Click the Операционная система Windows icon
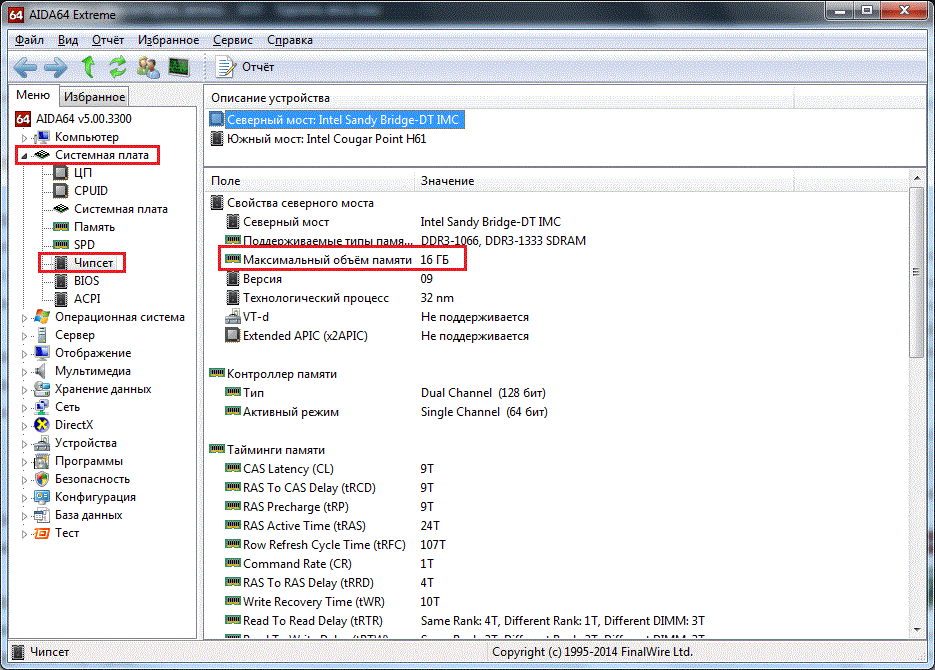The width and height of the screenshot is (935, 670). (x=42, y=317)
